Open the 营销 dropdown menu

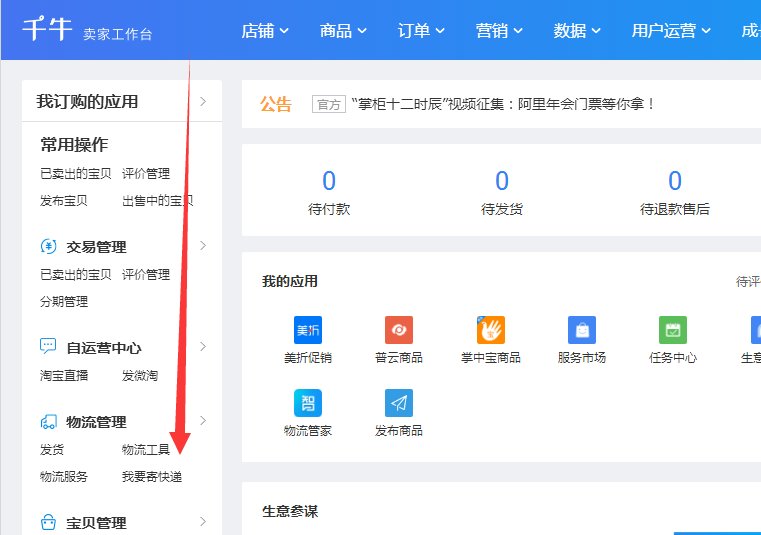[499, 31]
